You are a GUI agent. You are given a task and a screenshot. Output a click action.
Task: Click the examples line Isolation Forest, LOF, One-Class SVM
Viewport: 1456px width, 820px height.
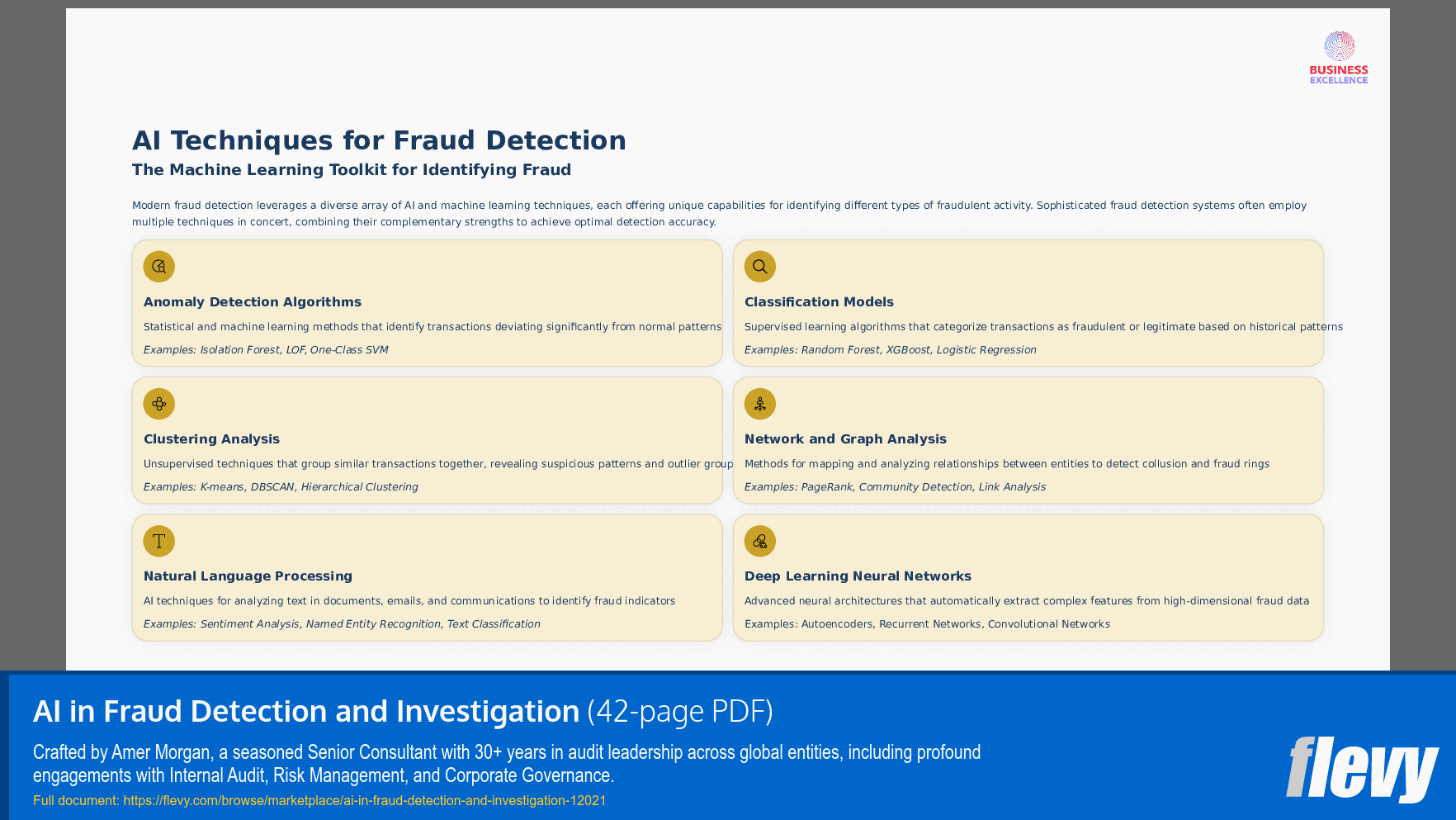pyautogui.click(x=266, y=350)
